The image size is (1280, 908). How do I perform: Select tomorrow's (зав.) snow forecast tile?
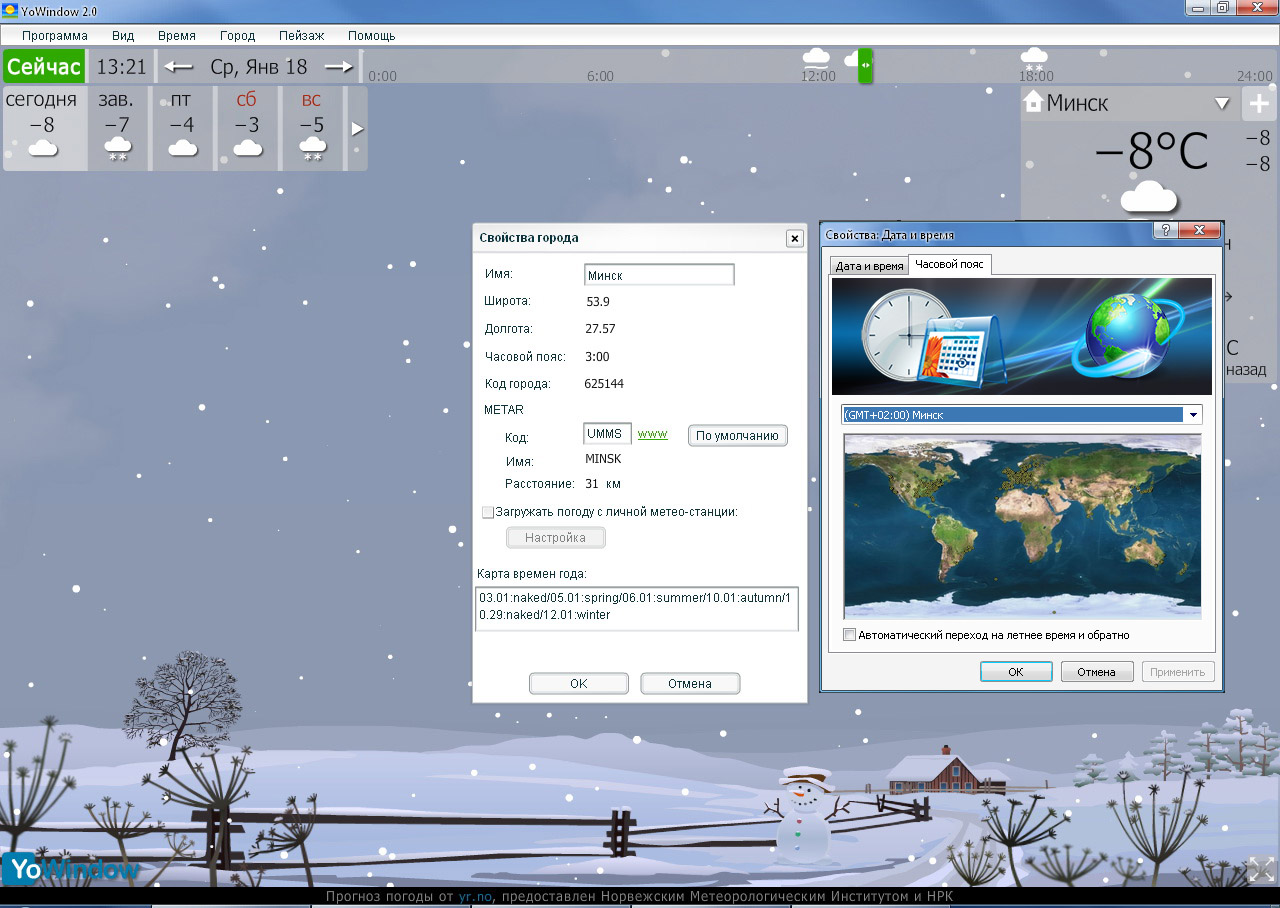pos(118,128)
